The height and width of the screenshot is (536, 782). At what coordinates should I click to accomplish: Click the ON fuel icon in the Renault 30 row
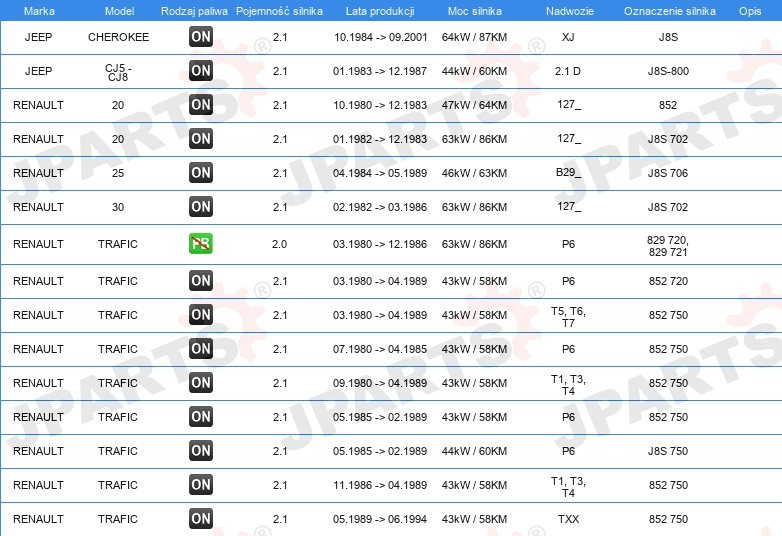(201, 206)
